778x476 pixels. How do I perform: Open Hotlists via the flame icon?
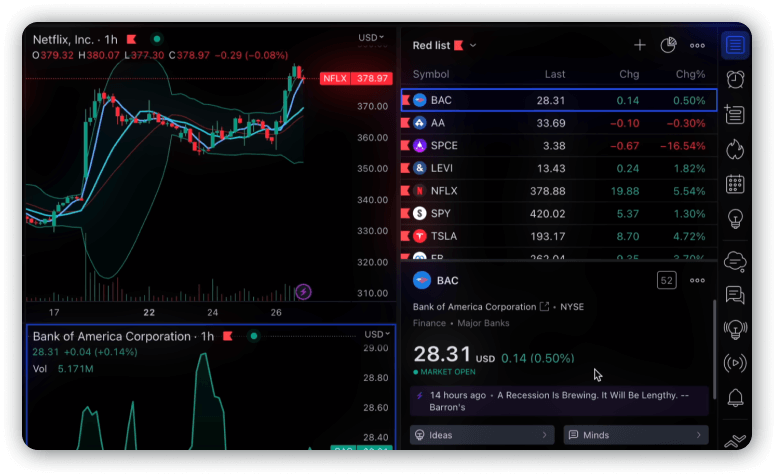coord(735,149)
